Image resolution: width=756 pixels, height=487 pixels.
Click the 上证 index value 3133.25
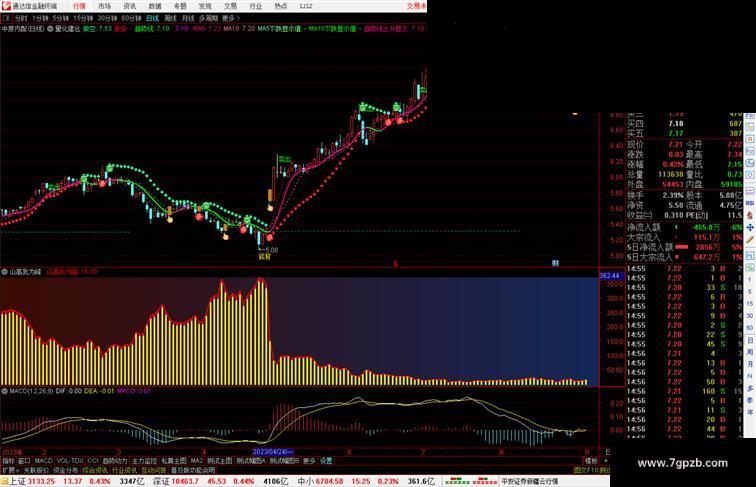tap(41, 481)
